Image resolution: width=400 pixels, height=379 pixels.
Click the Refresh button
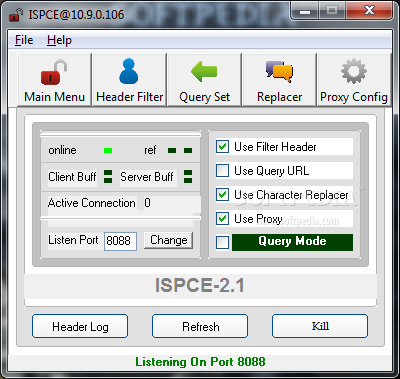click(200, 326)
